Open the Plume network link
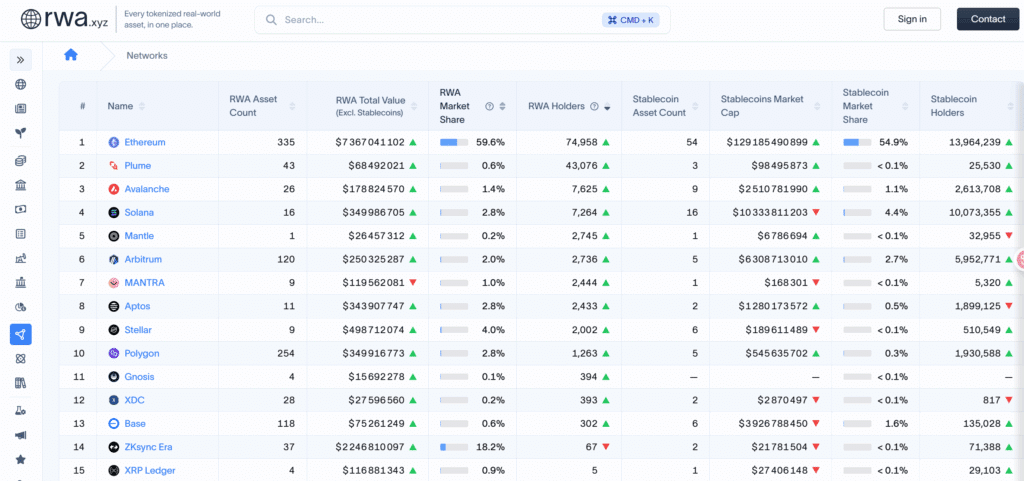This screenshot has height=481, width=1024. pyautogui.click(x=138, y=166)
